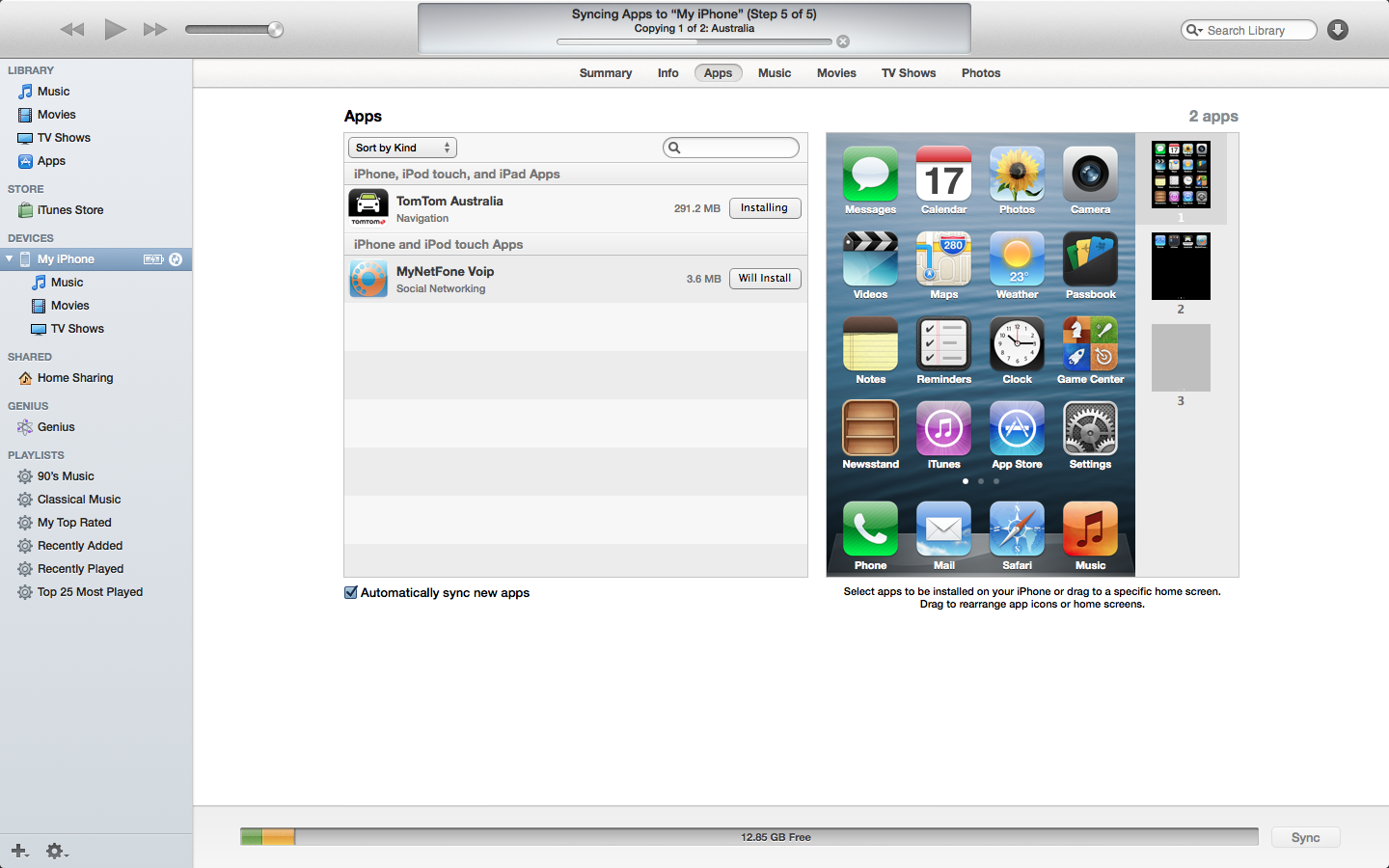Select empty home screen thumbnail 3

[1181, 358]
